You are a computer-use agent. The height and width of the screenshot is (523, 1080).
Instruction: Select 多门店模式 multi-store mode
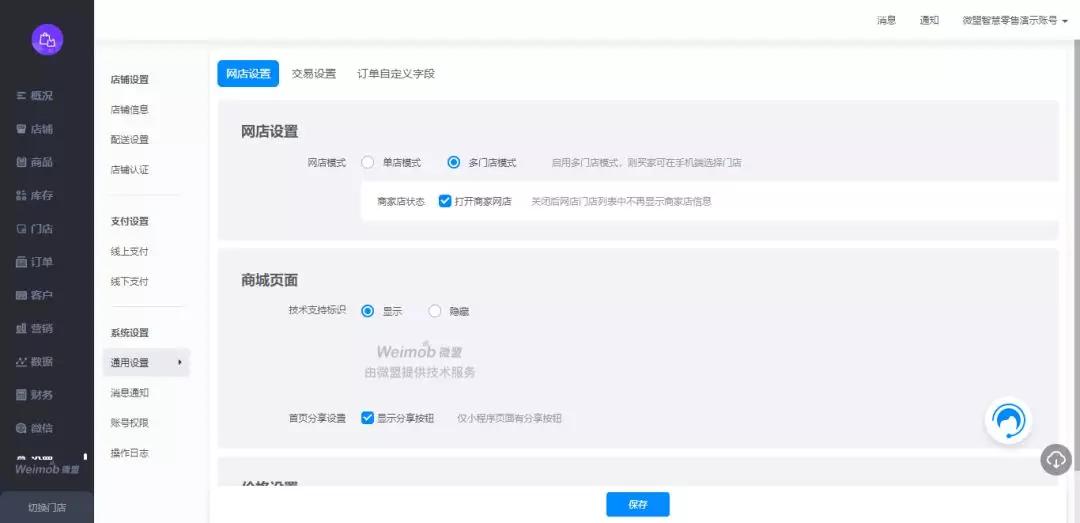453,163
